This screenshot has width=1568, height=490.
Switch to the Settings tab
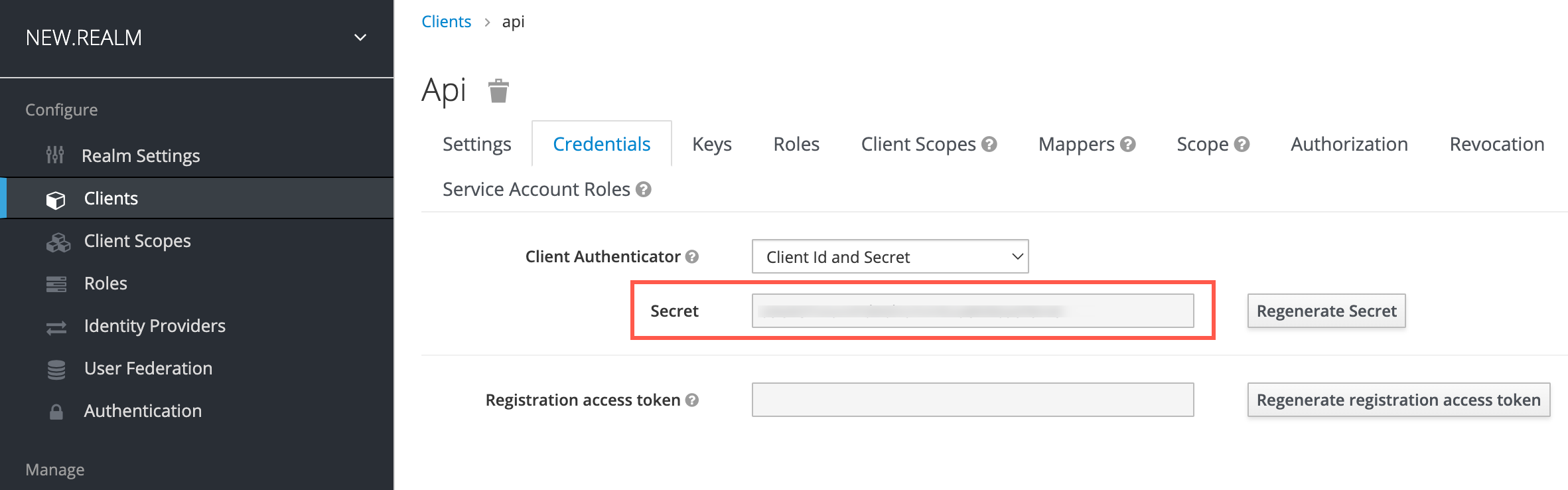(476, 144)
